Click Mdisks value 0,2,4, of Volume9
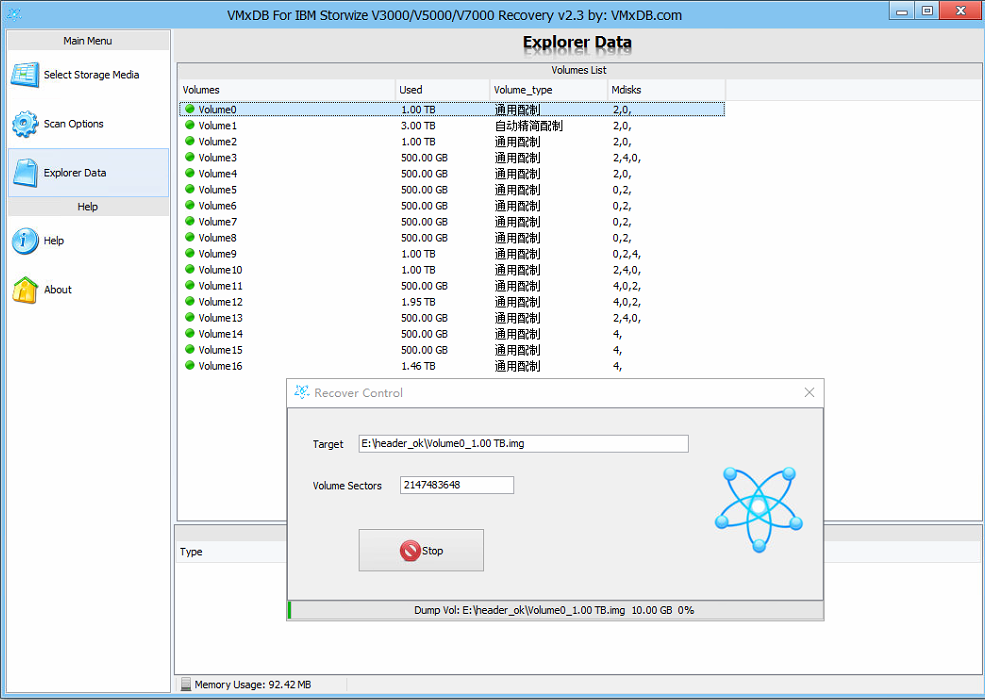The height and width of the screenshot is (700, 985). click(x=627, y=254)
